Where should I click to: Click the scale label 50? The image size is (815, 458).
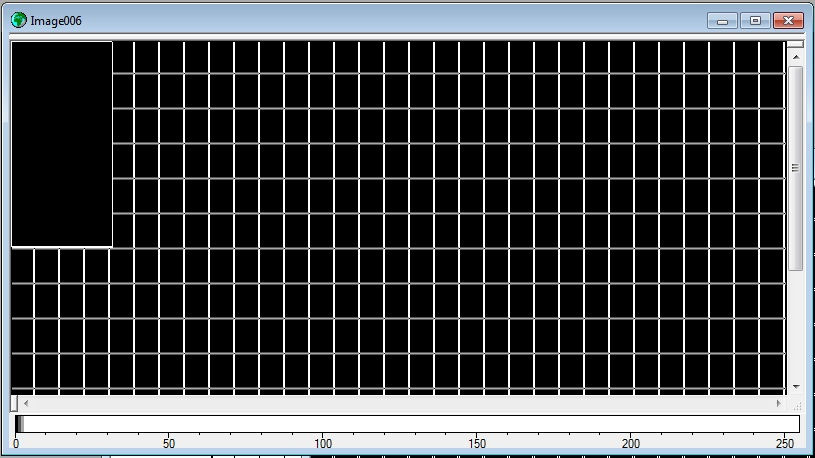pyautogui.click(x=169, y=444)
